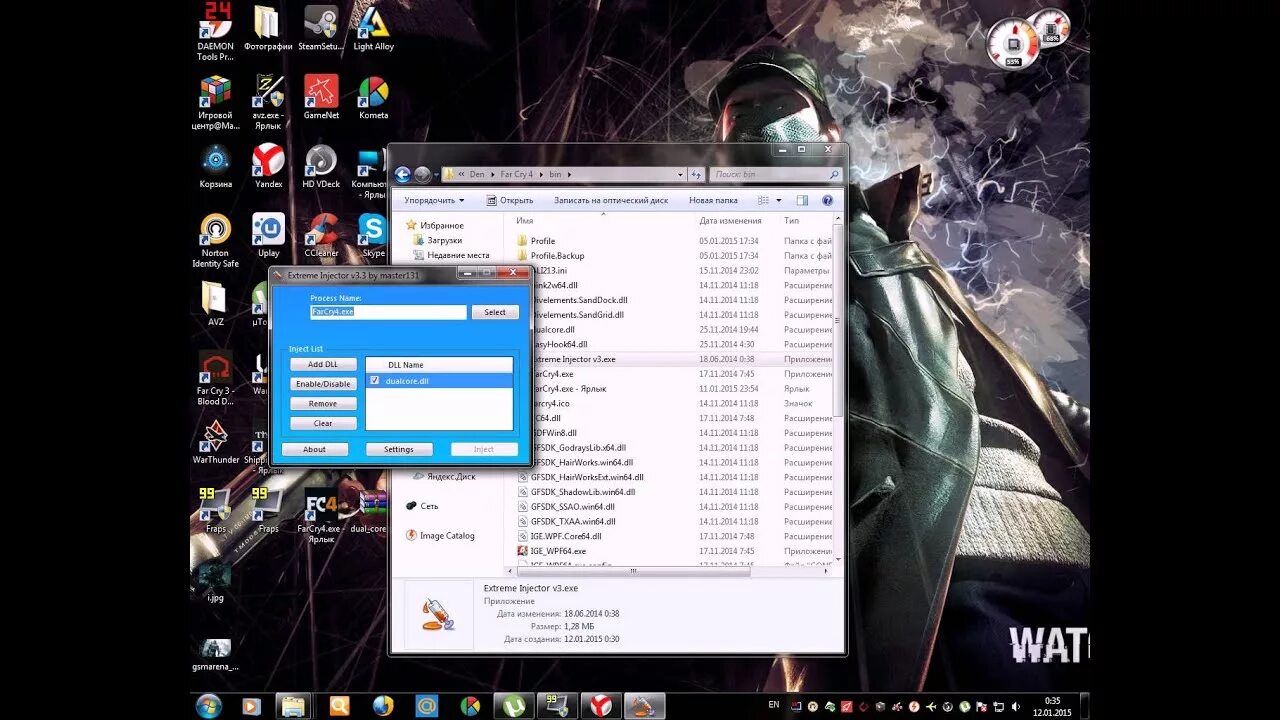The width and height of the screenshot is (1280, 720).
Task: Click the Explorer search box
Action: pos(776,174)
